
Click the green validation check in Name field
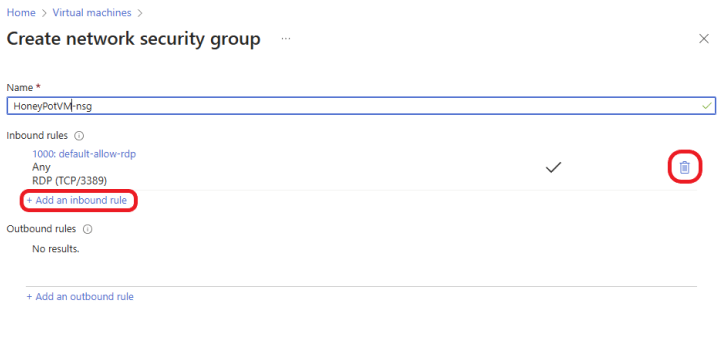[707, 106]
